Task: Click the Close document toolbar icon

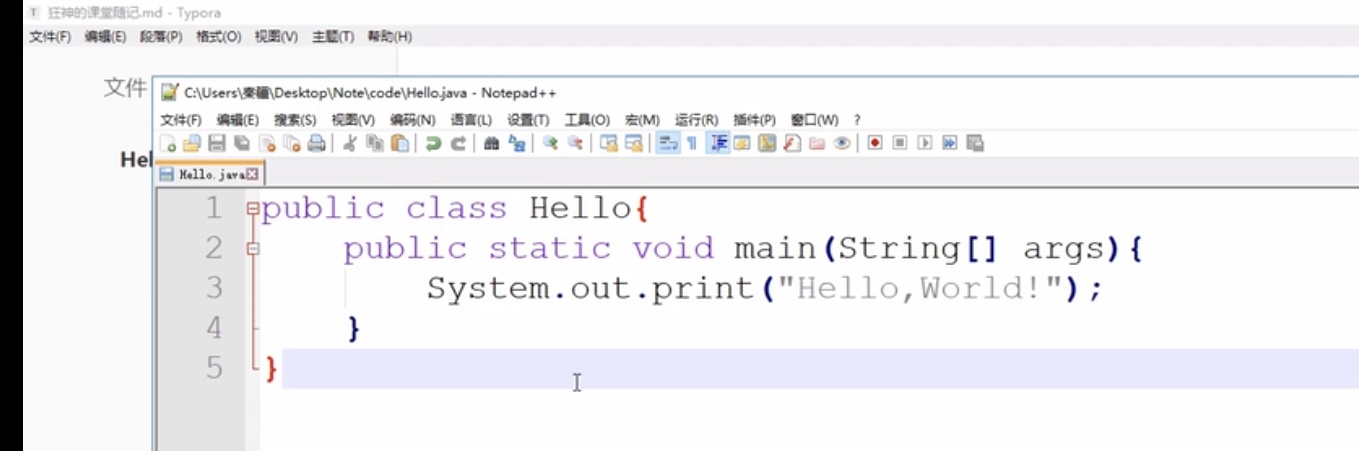Action: pyautogui.click(x=266, y=143)
